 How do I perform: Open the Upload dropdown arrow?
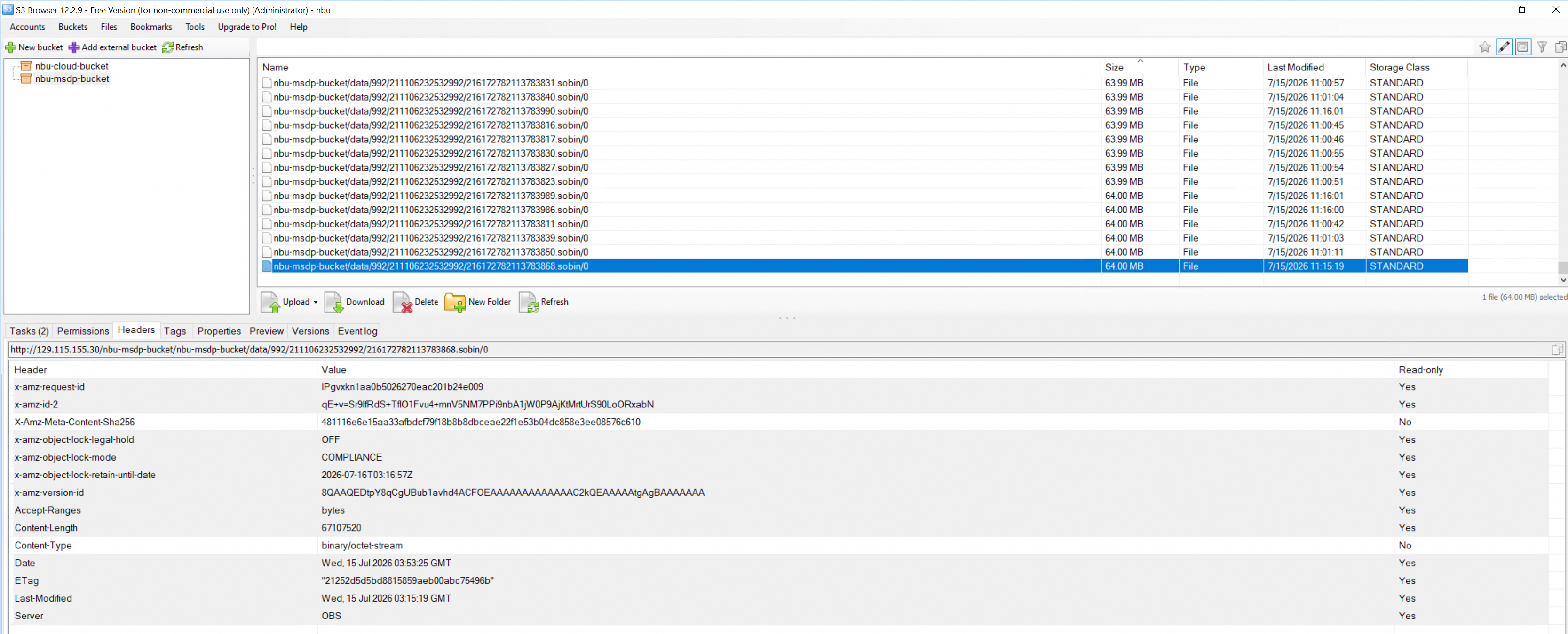click(315, 302)
